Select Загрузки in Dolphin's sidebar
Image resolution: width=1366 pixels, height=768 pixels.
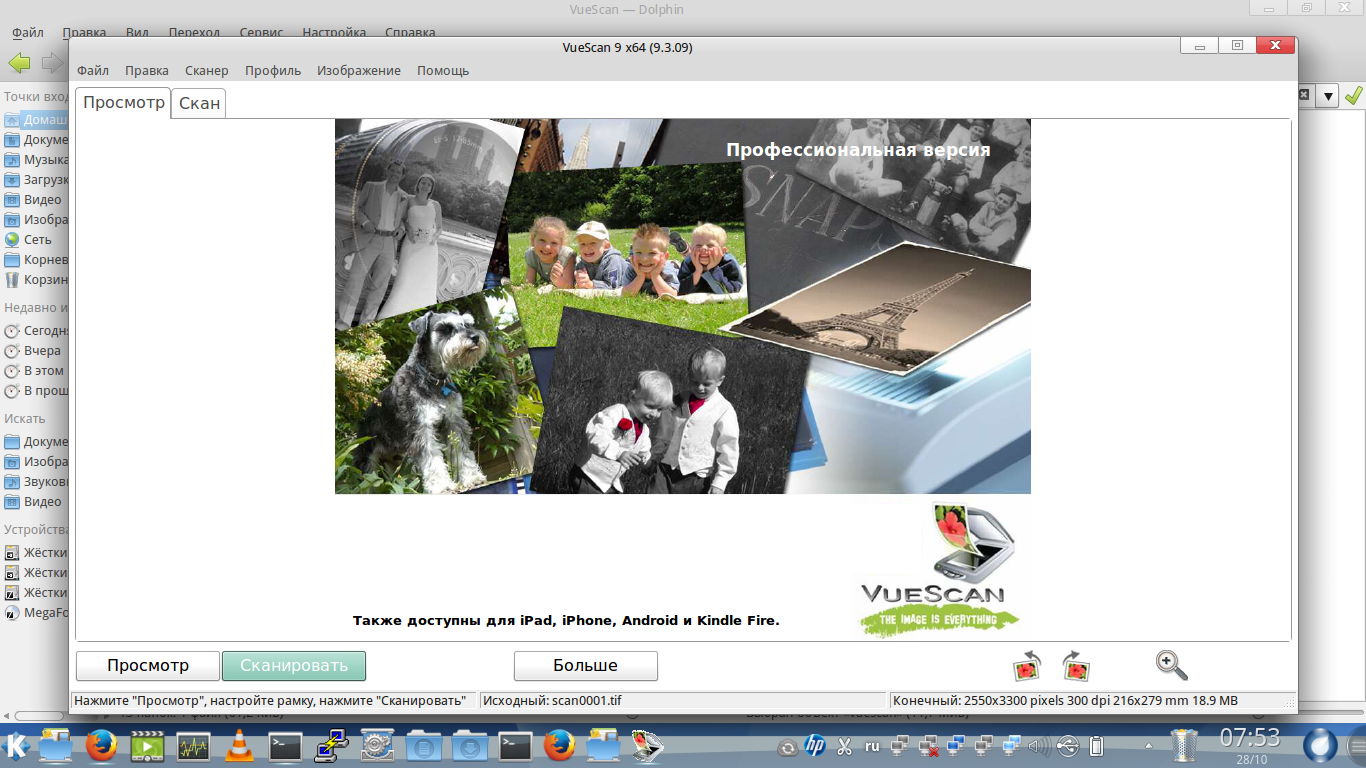coord(36,180)
